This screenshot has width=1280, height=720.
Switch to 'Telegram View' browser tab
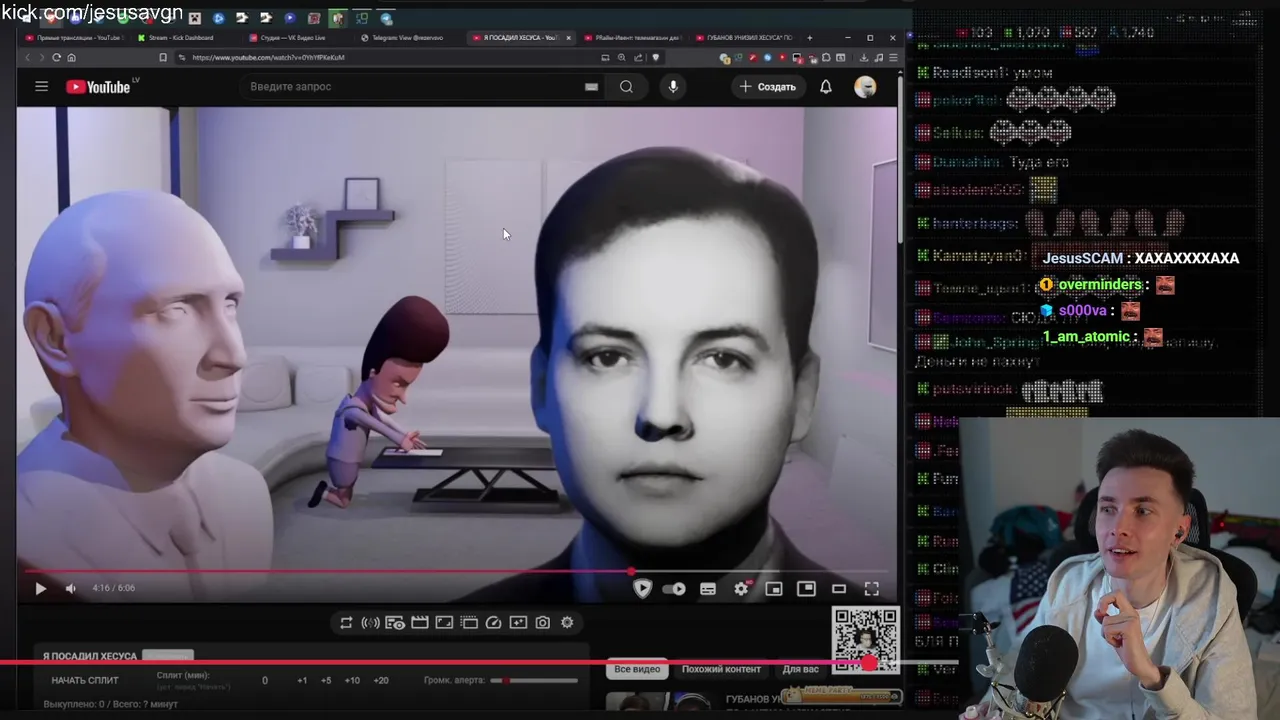(407, 38)
